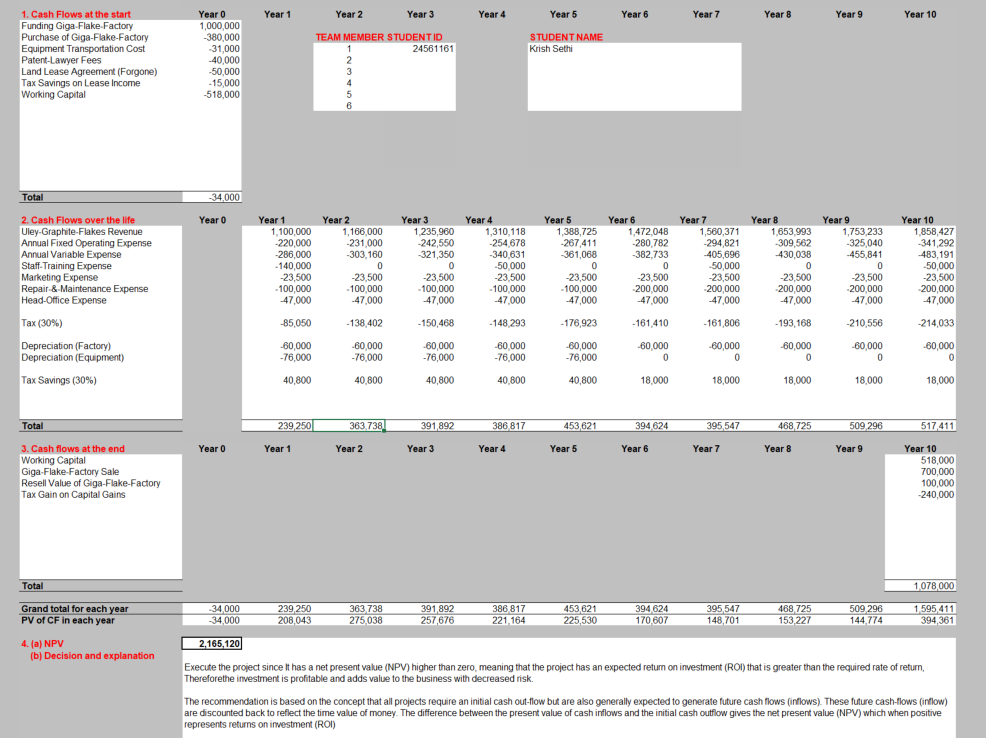Select the paragraph starting 'The recommendation is based'
This screenshot has width=986, height=738.
pyautogui.click(x=566, y=713)
